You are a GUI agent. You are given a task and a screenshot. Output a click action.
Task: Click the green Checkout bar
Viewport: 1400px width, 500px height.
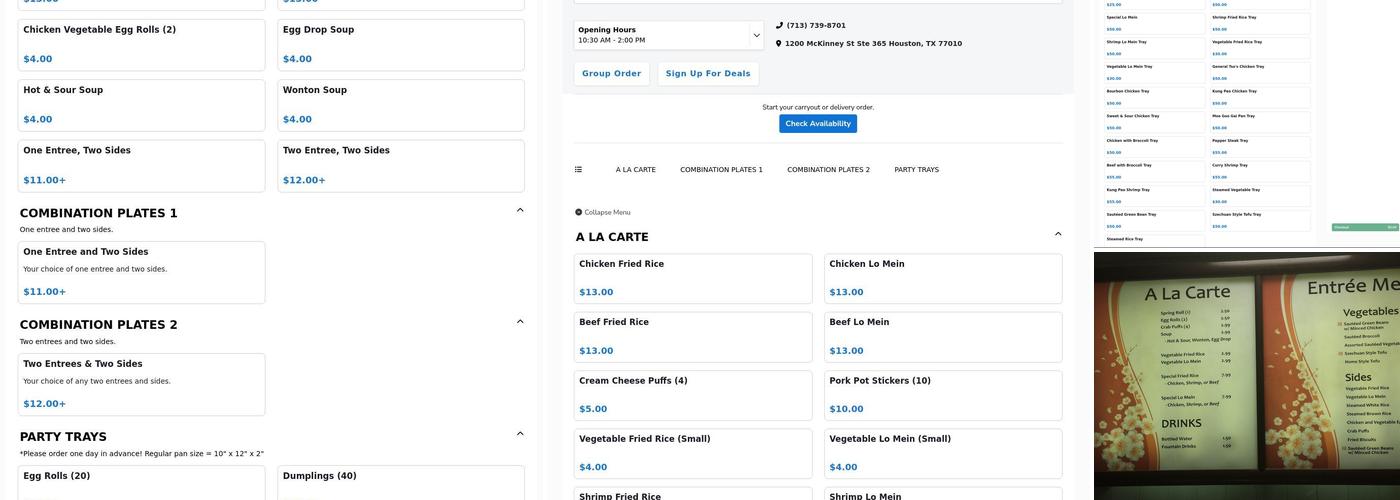(1365, 227)
